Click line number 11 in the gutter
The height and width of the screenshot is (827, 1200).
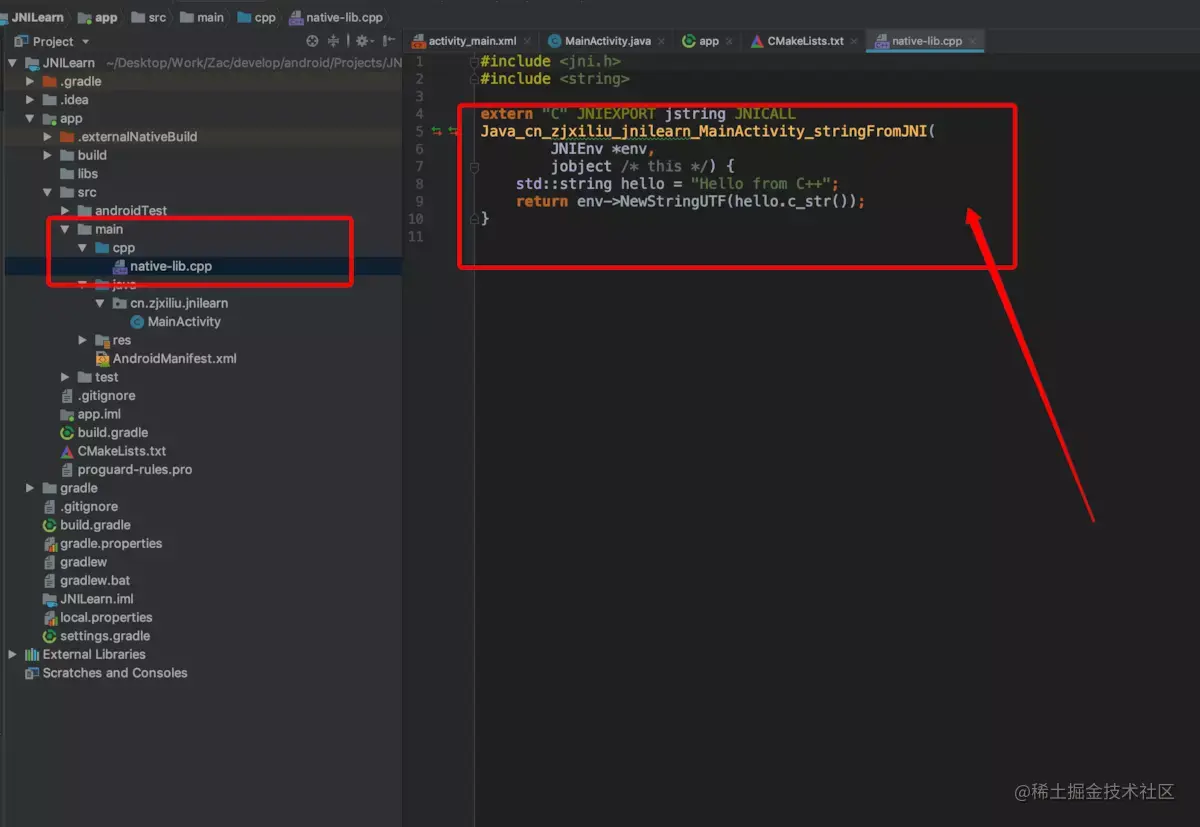click(x=416, y=236)
